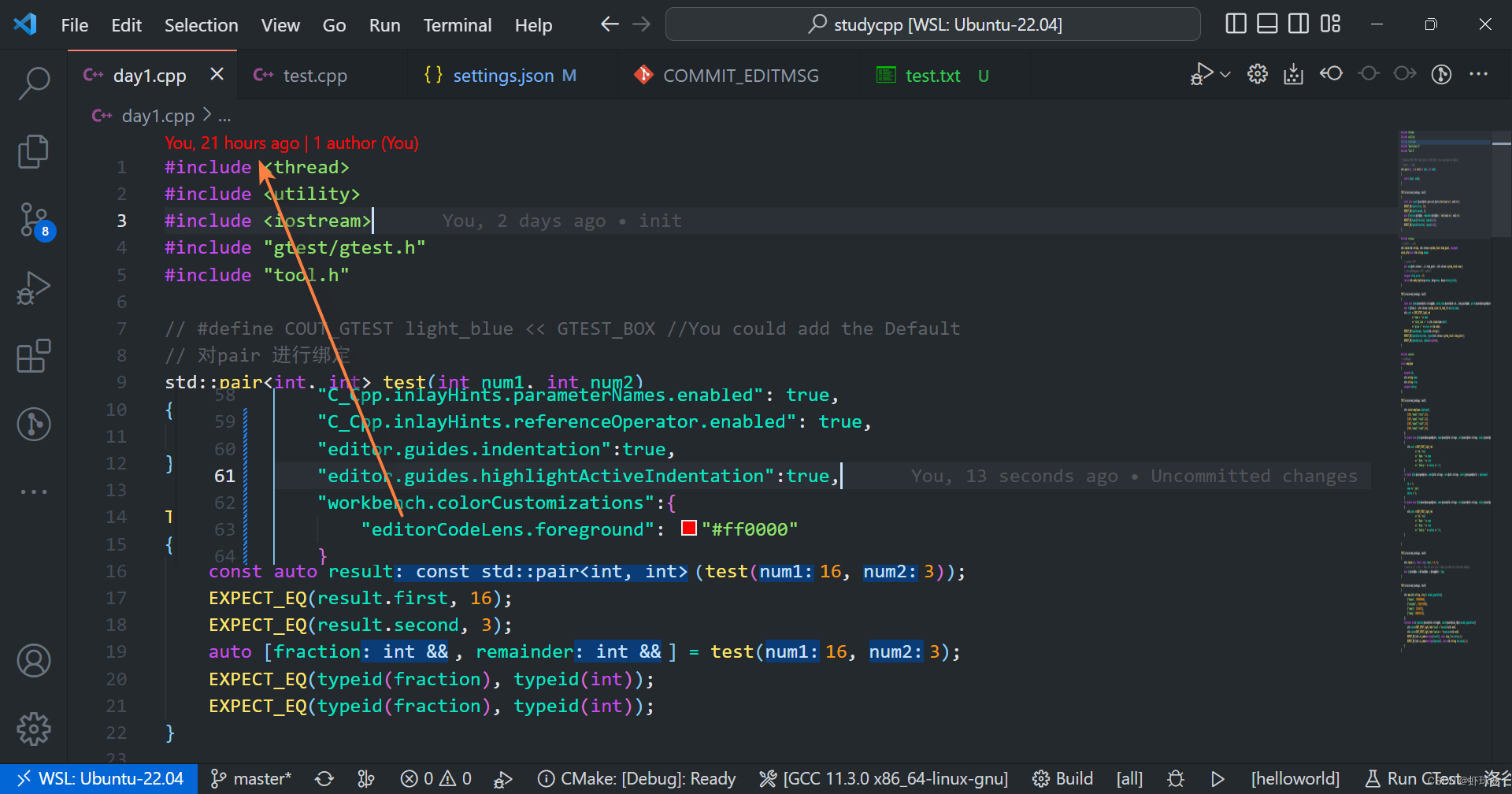
Task: Open the View menu
Action: [x=280, y=25]
